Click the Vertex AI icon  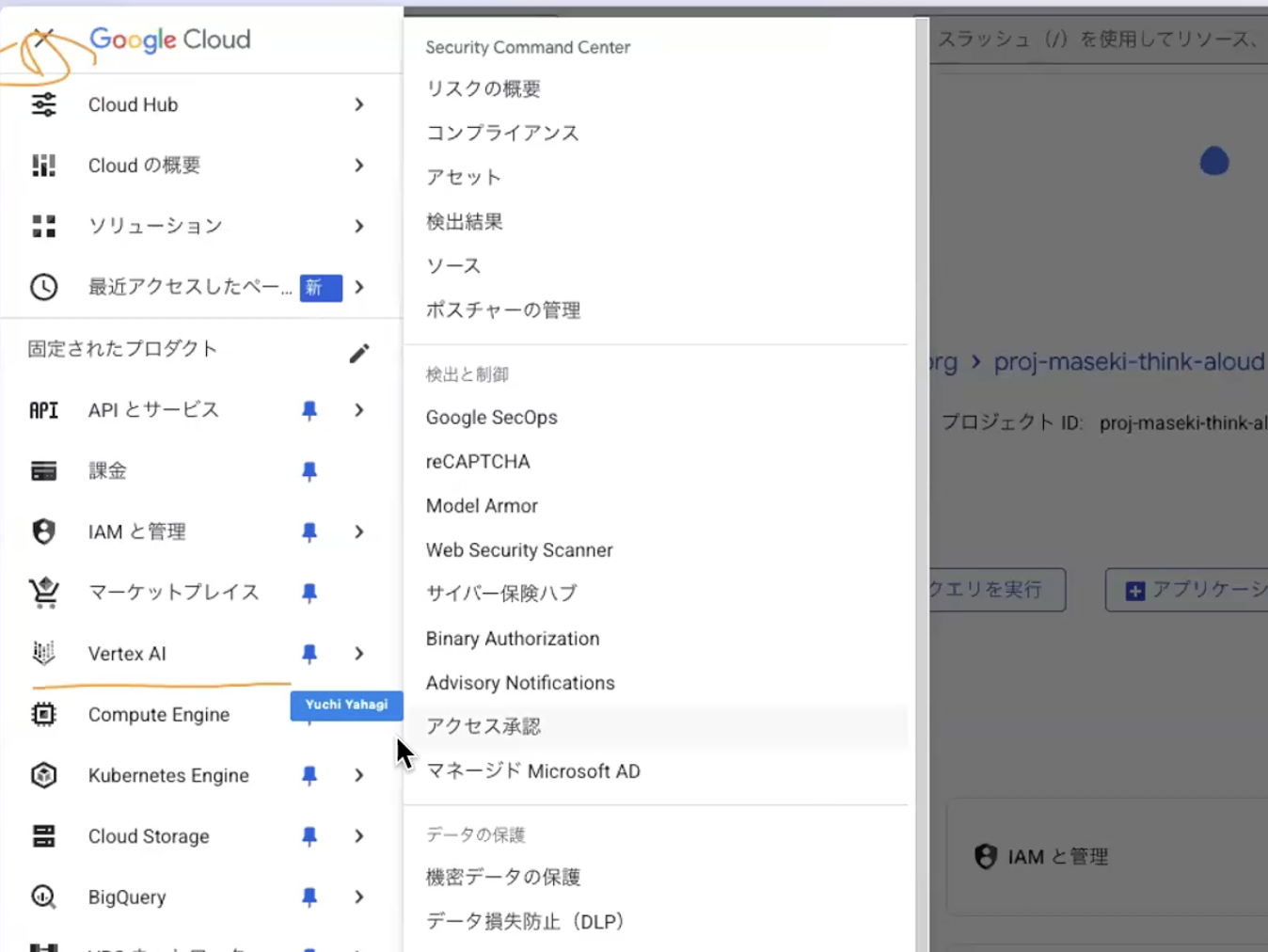coord(43,653)
